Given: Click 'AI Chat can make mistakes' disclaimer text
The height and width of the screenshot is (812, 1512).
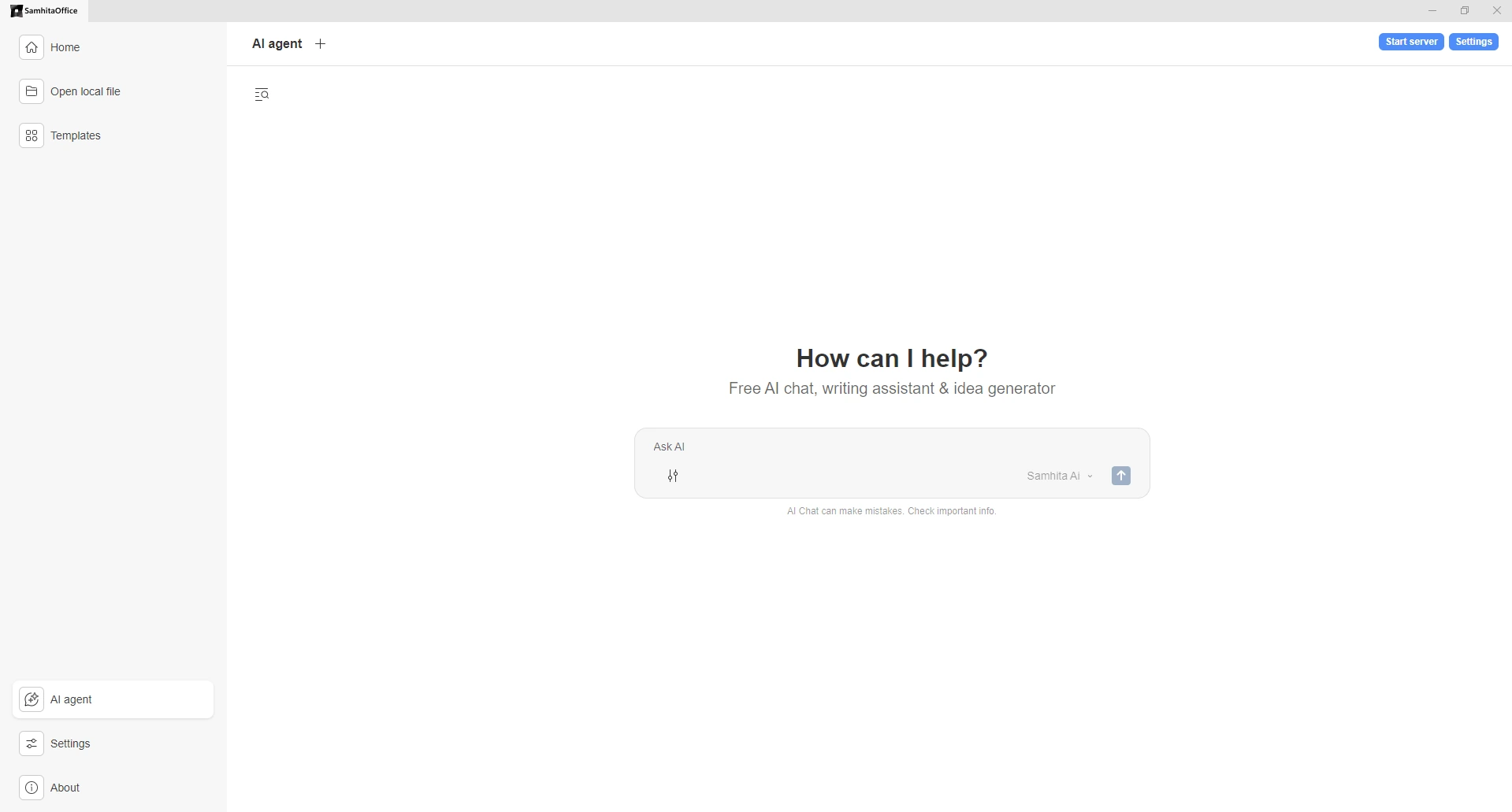Looking at the screenshot, I should click(892, 511).
